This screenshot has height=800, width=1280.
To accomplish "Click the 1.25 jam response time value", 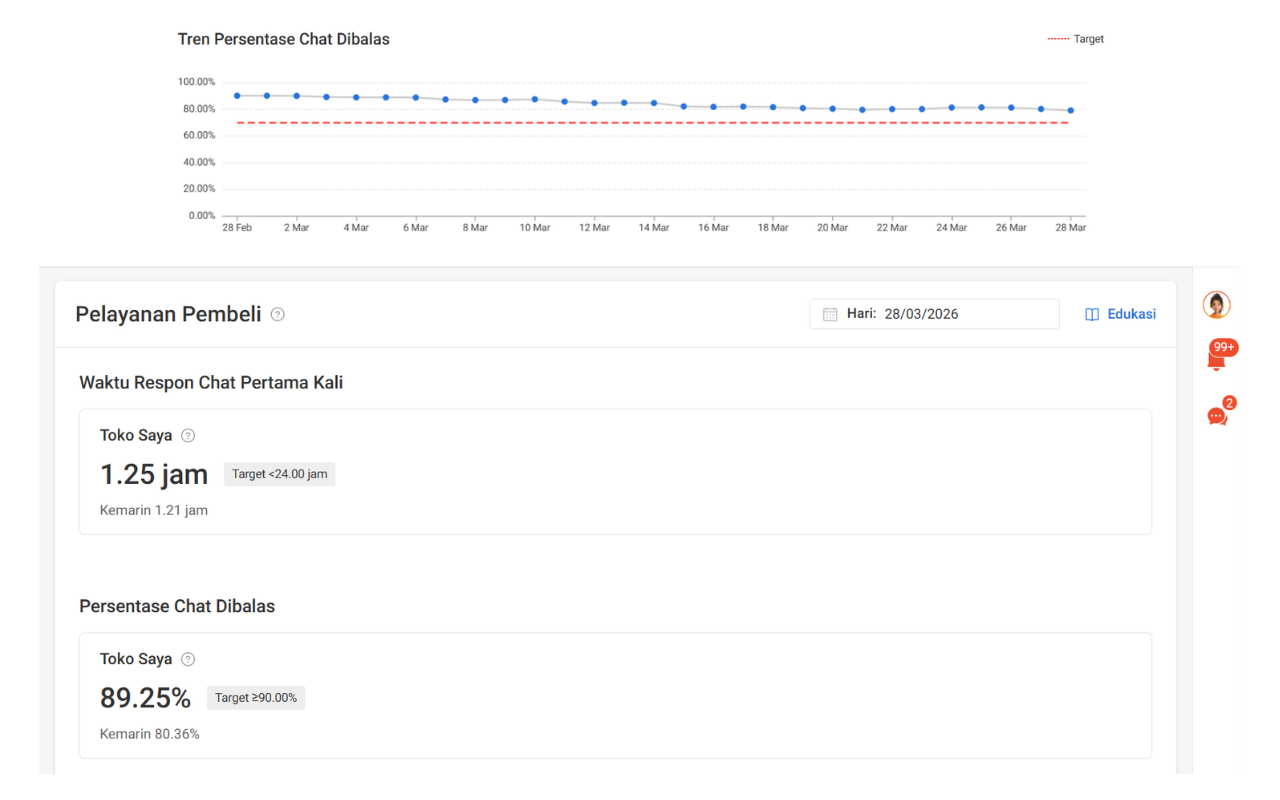I will [x=154, y=474].
